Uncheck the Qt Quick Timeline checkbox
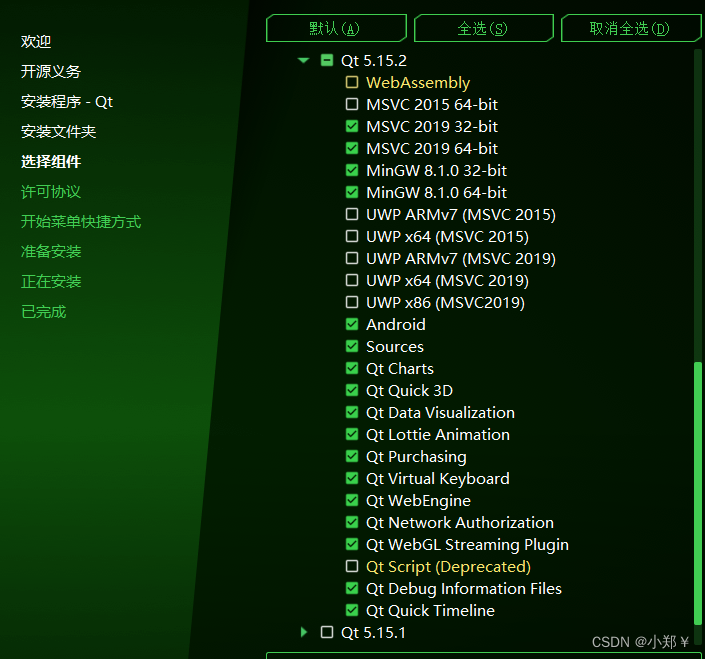The image size is (705, 659). (352, 610)
